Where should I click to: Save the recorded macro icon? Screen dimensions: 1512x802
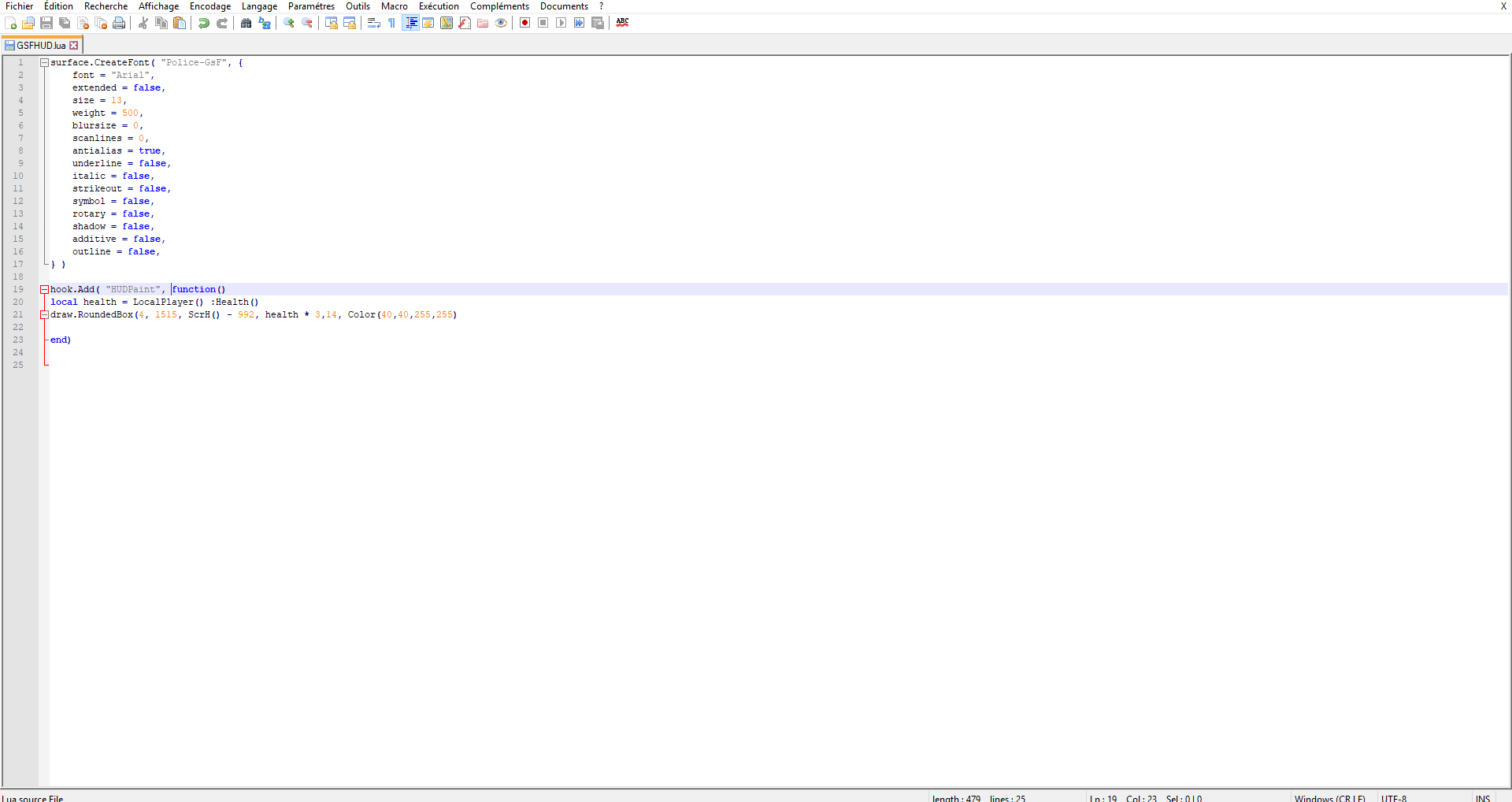click(598, 23)
